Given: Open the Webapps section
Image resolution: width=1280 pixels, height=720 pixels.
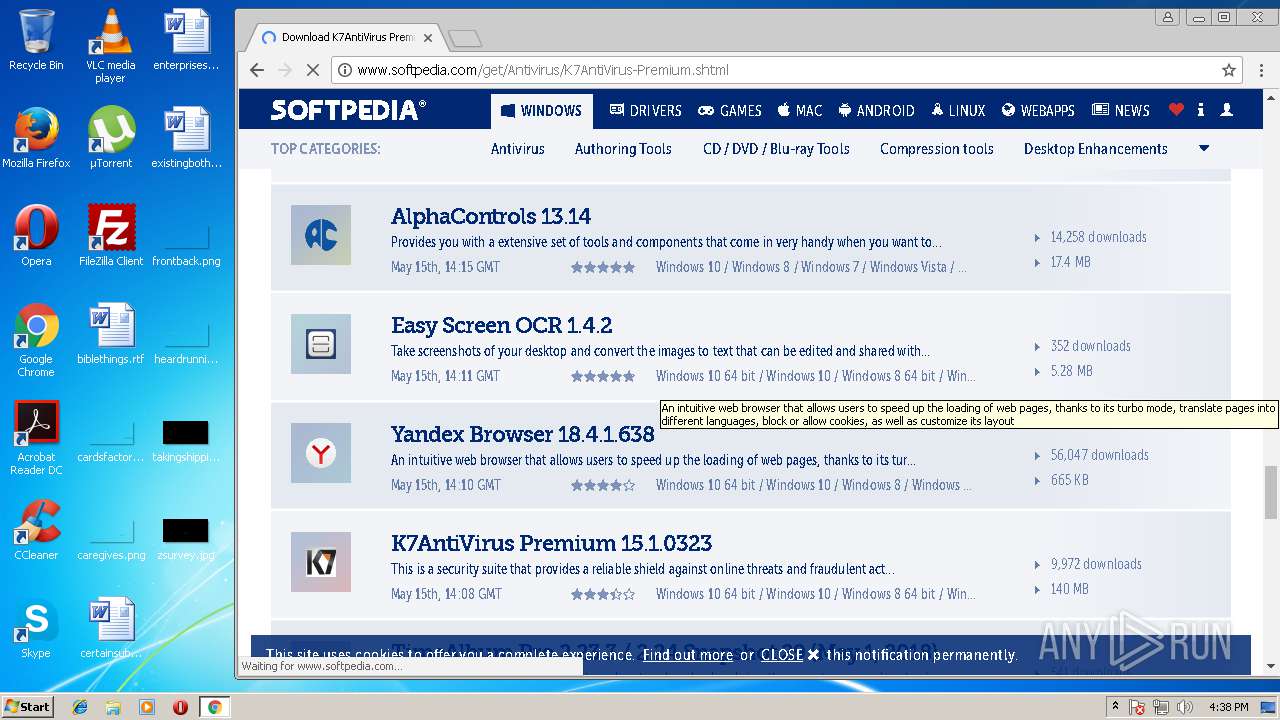Looking at the screenshot, I should point(1038,111).
